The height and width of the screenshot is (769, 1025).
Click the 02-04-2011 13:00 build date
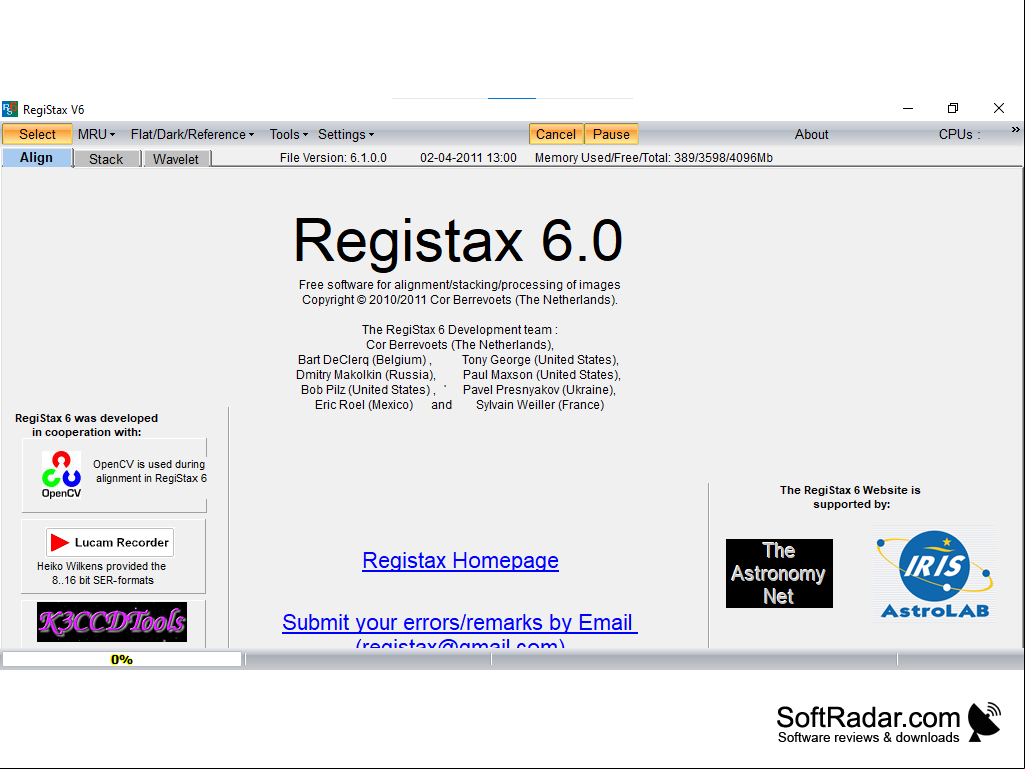468,158
